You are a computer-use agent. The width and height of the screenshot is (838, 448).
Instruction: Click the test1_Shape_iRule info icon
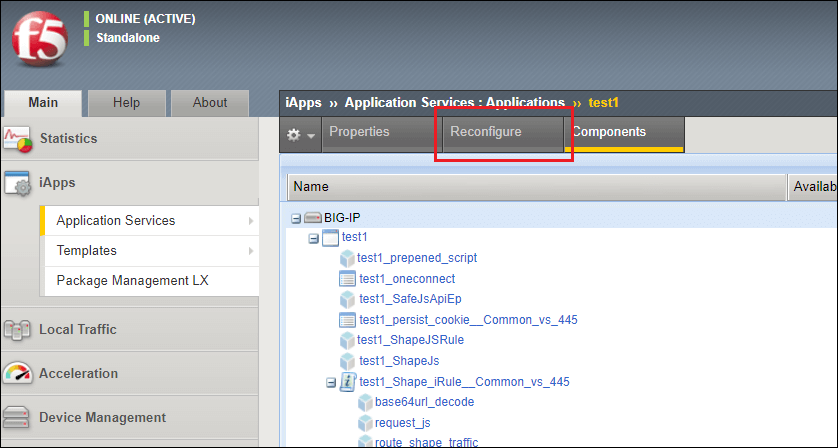pos(347,382)
